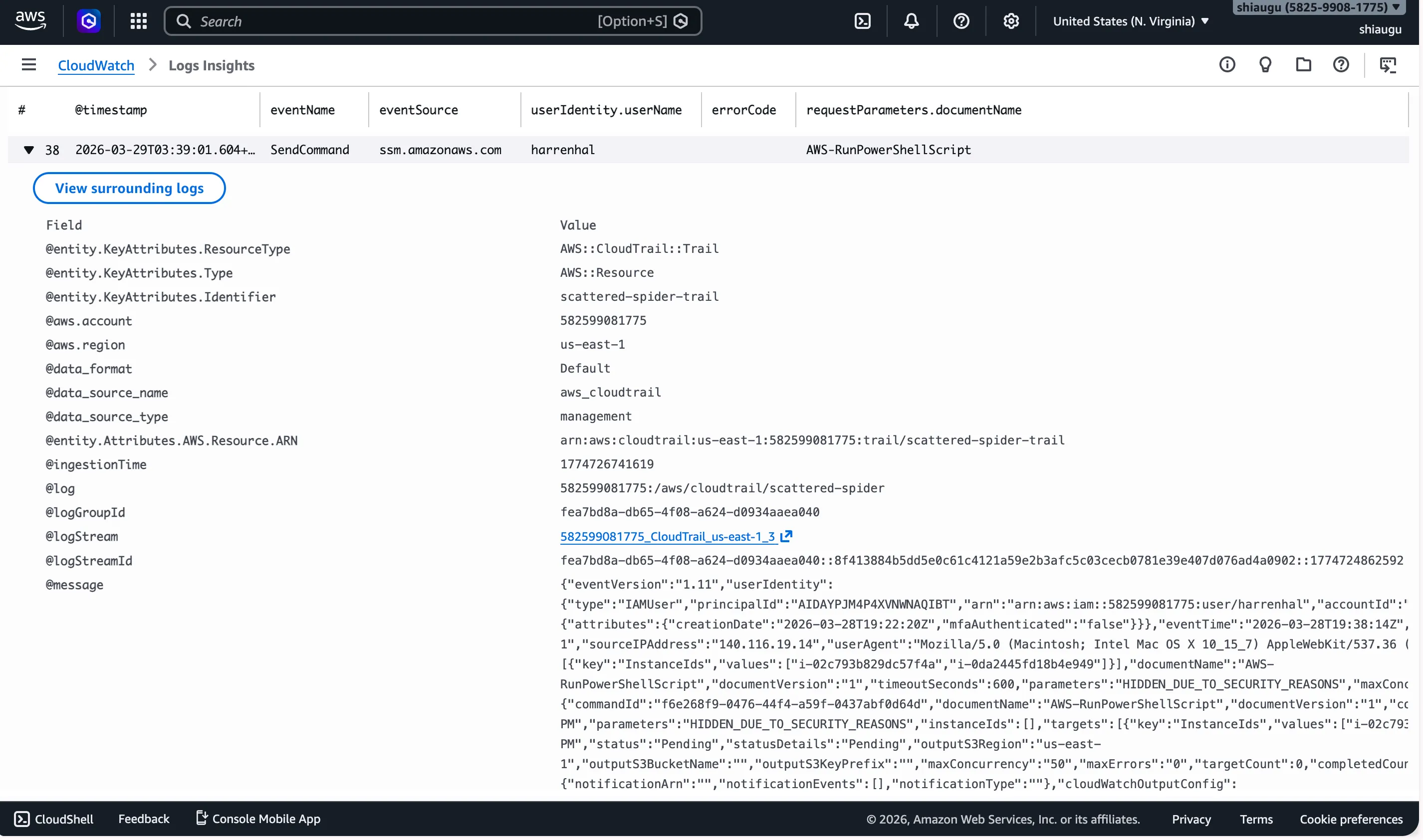Click the AWS::Resource type value

pyautogui.click(x=607, y=272)
